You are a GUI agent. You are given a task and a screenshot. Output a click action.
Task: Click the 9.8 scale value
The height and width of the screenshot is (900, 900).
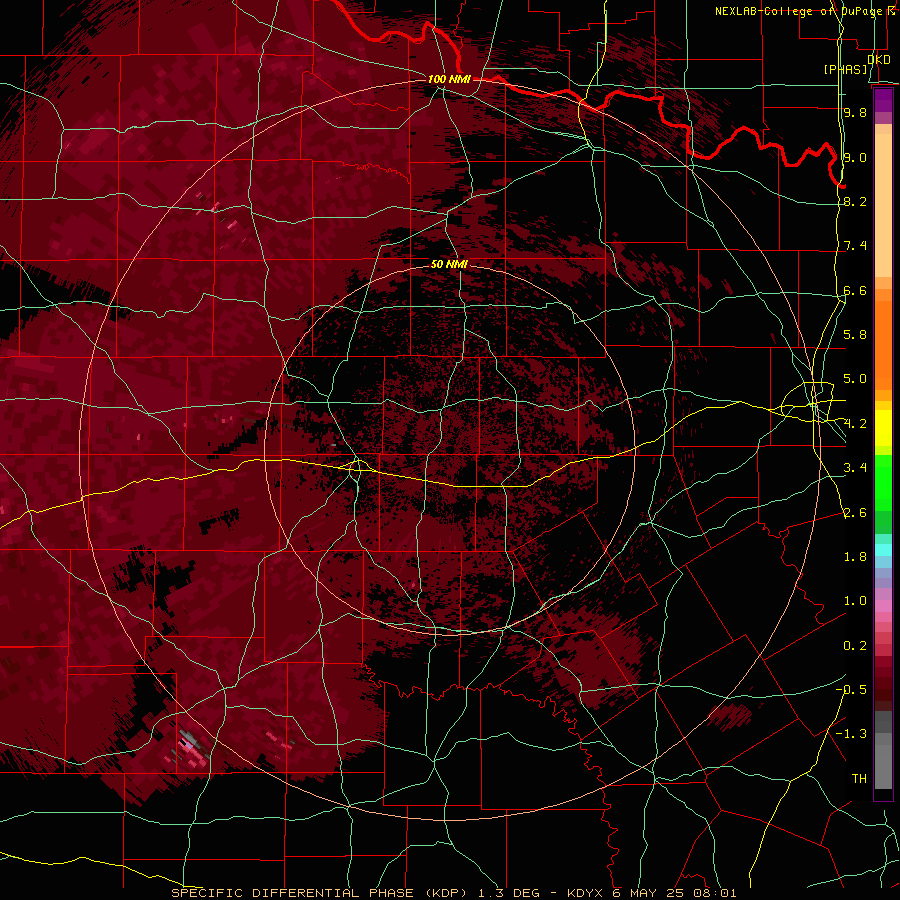tap(855, 112)
